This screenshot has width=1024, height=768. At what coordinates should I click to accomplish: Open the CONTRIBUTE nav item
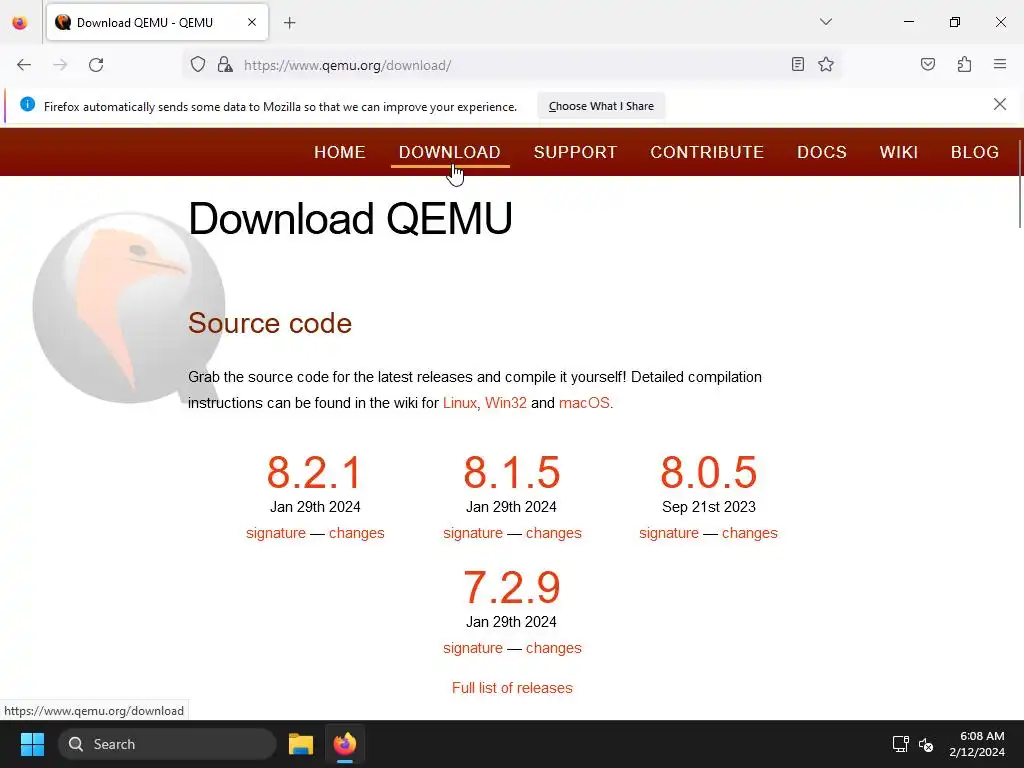click(707, 152)
